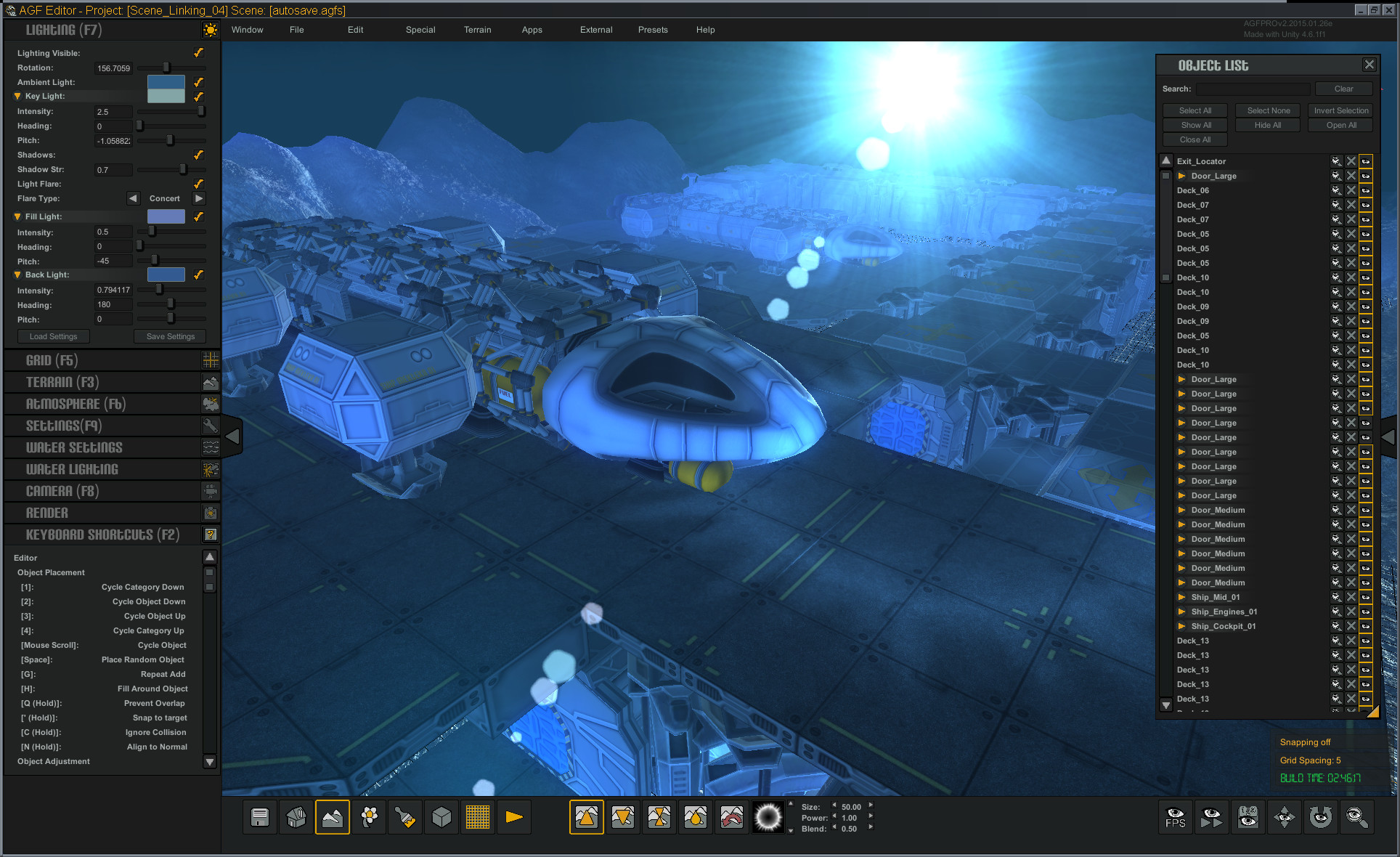The height and width of the screenshot is (857, 1400).
Task: Click the home project icon
Action: coord(296,817)
